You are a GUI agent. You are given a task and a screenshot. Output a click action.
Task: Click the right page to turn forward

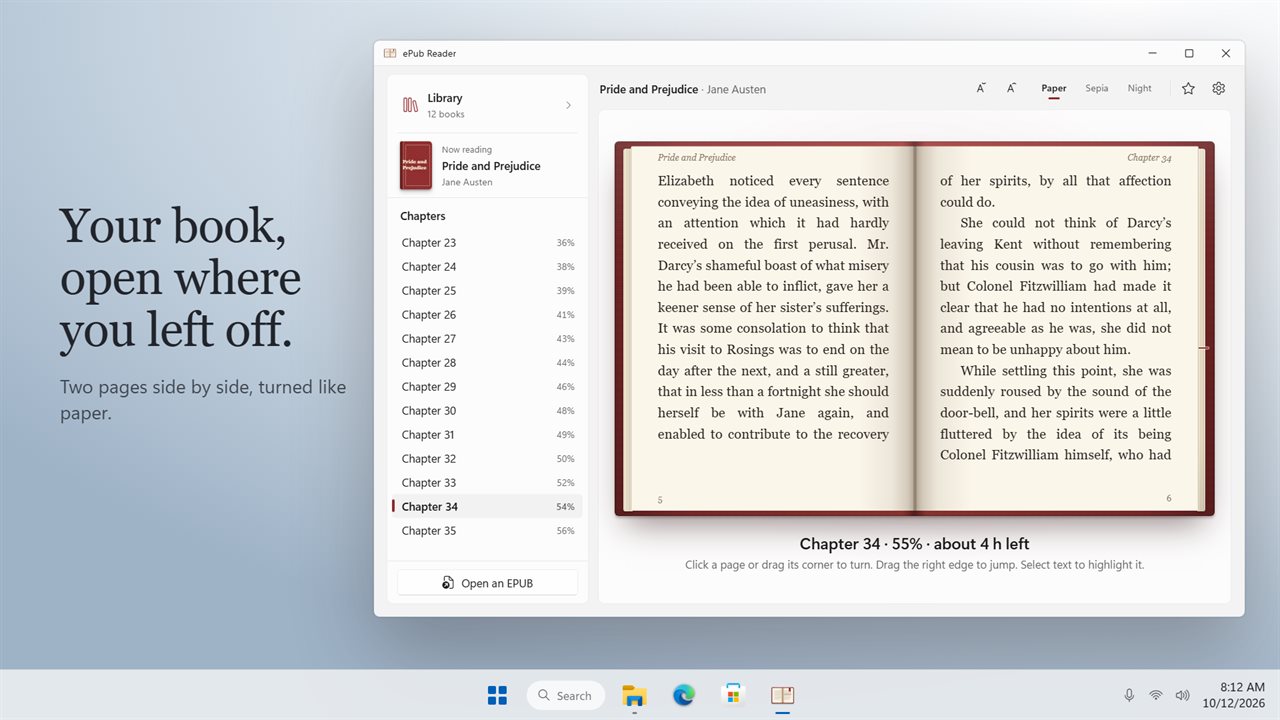pyautogui.click(x=1057, y=328)
